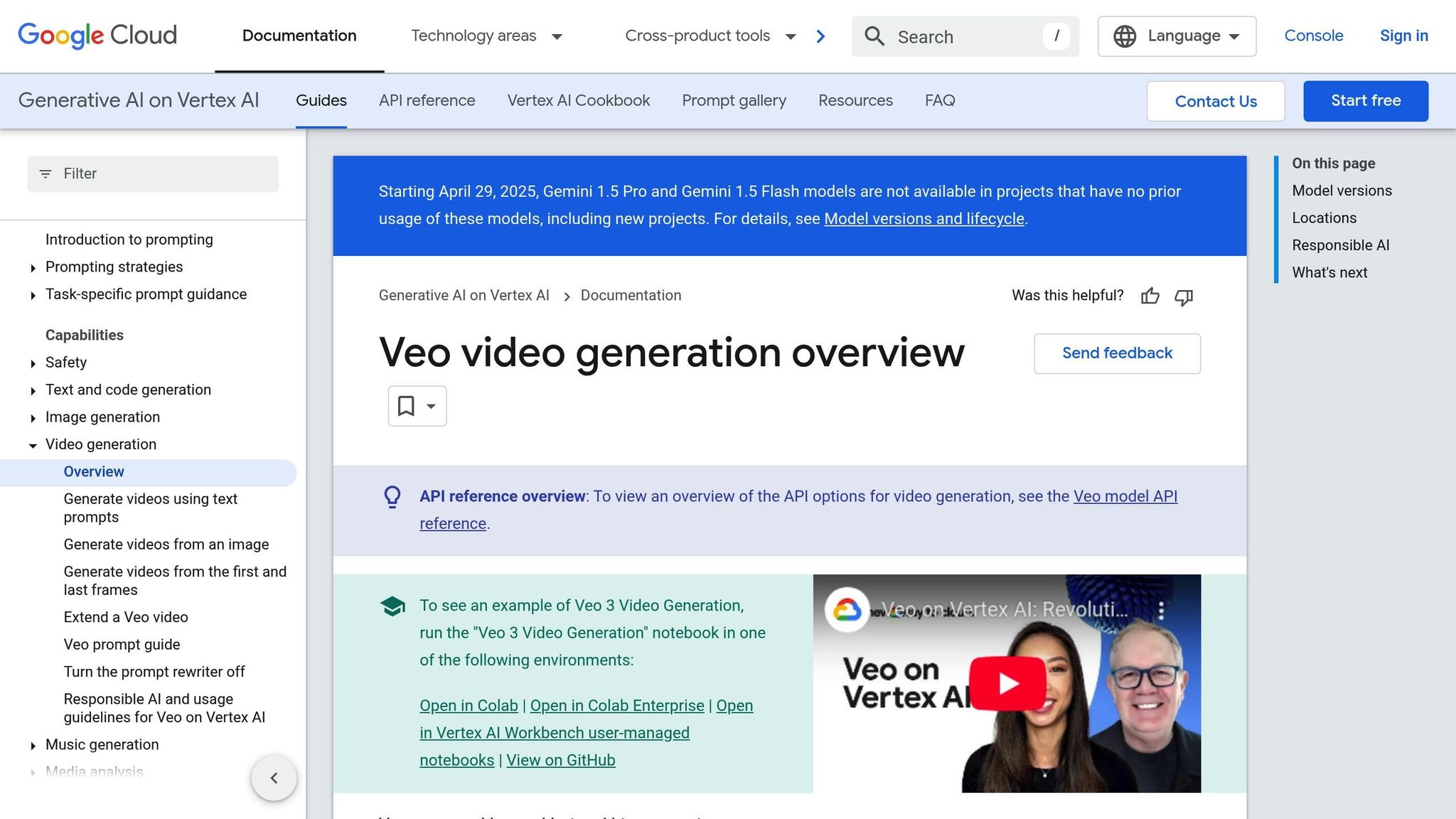1456x819 pixels.
Task: Open the Vertex AI Cookbook tab
Action: click(579, 100)
